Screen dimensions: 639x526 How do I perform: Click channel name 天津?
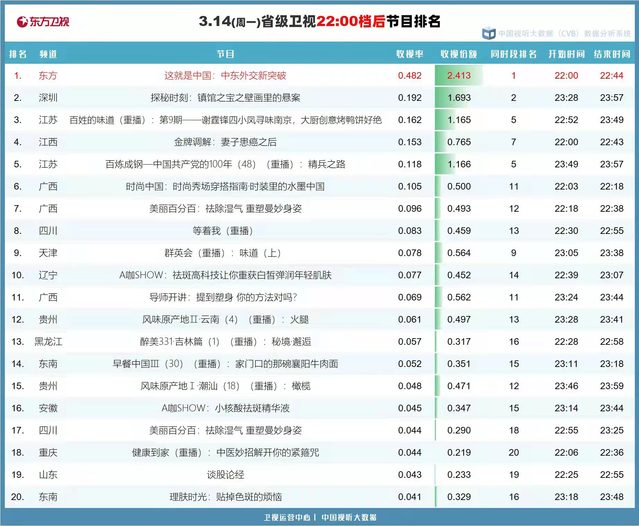(x=48, y=253)
